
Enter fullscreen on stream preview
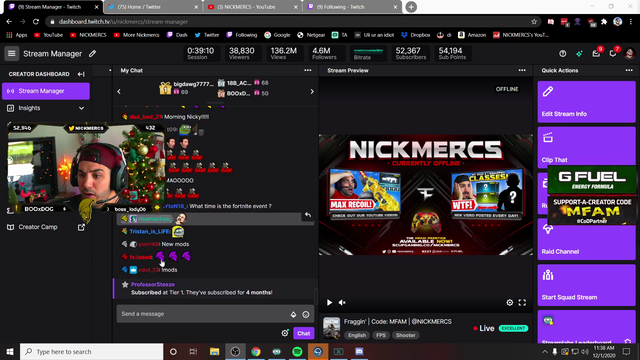(522, 302)
